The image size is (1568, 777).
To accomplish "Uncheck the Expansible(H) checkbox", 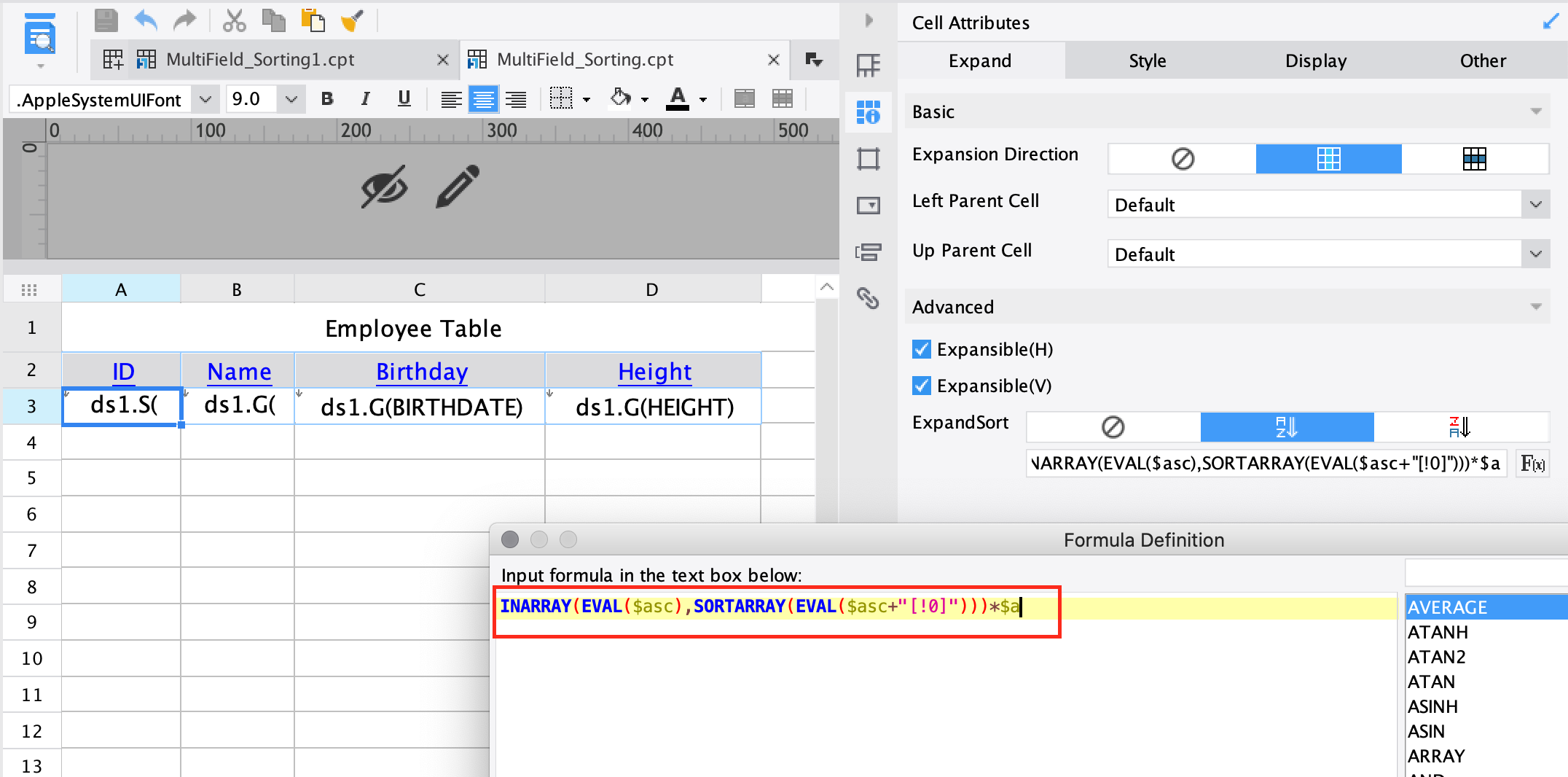I will [921, 349].
